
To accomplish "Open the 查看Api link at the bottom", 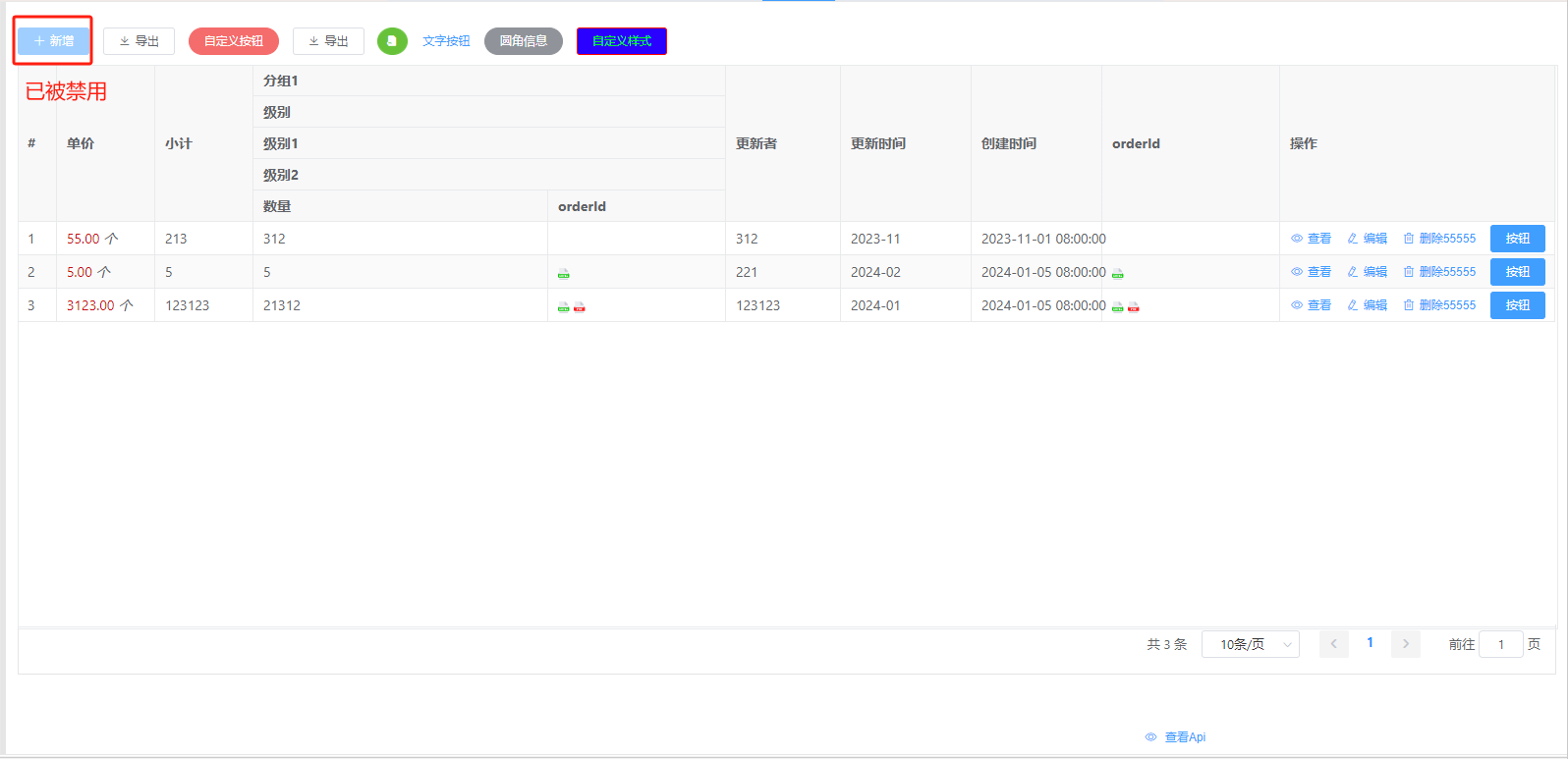I will coord(1175,736).
